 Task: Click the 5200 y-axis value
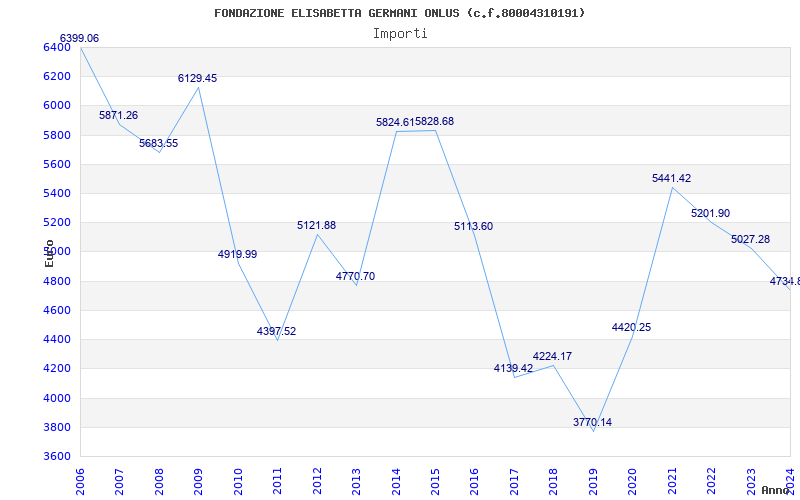pyautogui.click(x=57, y=223)
